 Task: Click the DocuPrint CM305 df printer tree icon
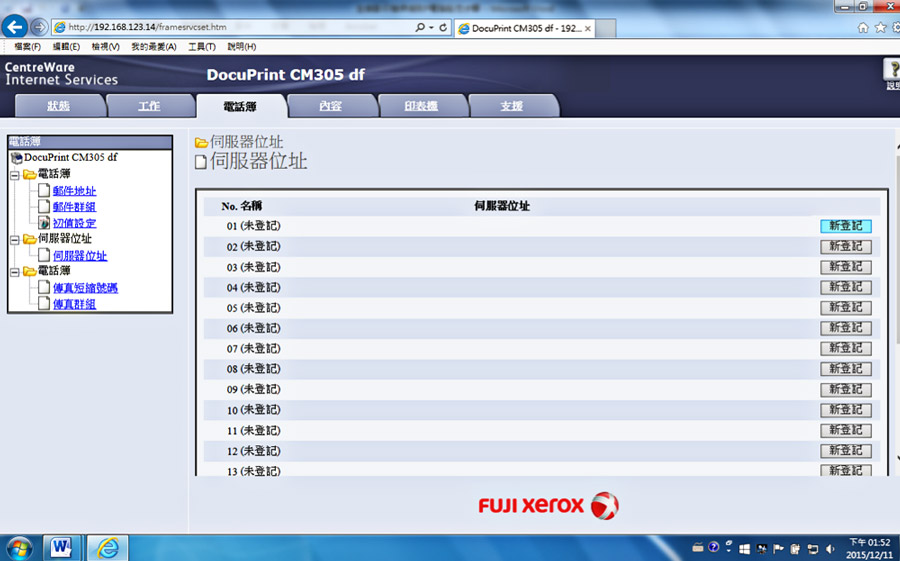point(17,157)
